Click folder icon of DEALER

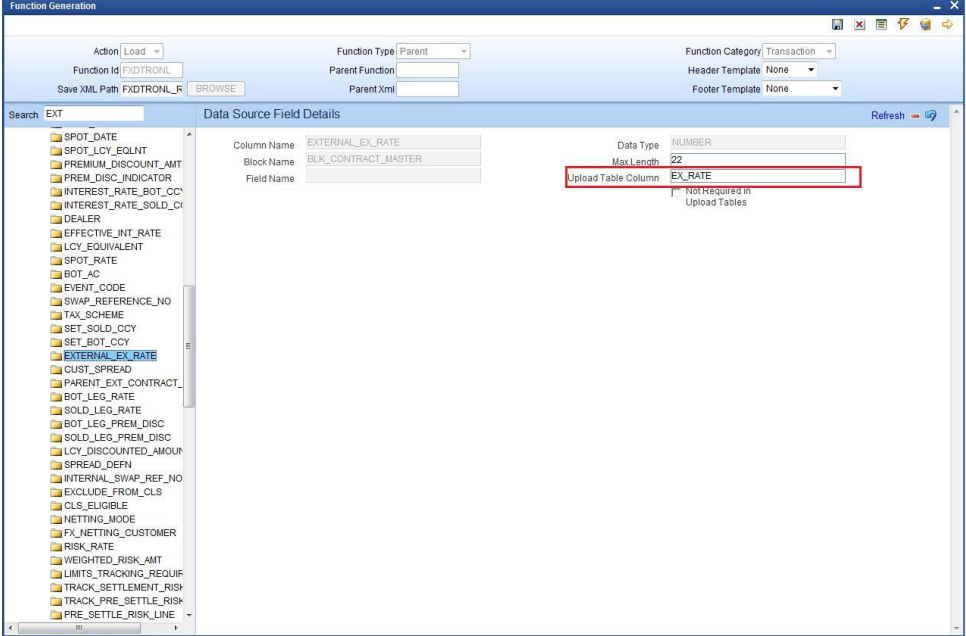[x=56, y=219]
